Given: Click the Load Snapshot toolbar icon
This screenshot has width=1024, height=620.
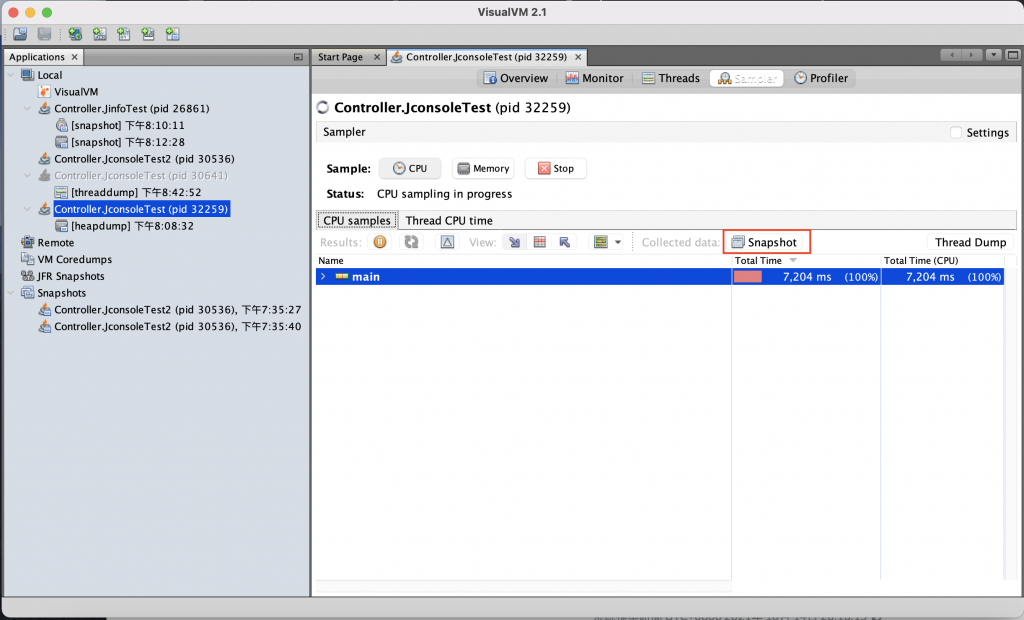Looking at the screenshot, I should (x=20, y=34).
